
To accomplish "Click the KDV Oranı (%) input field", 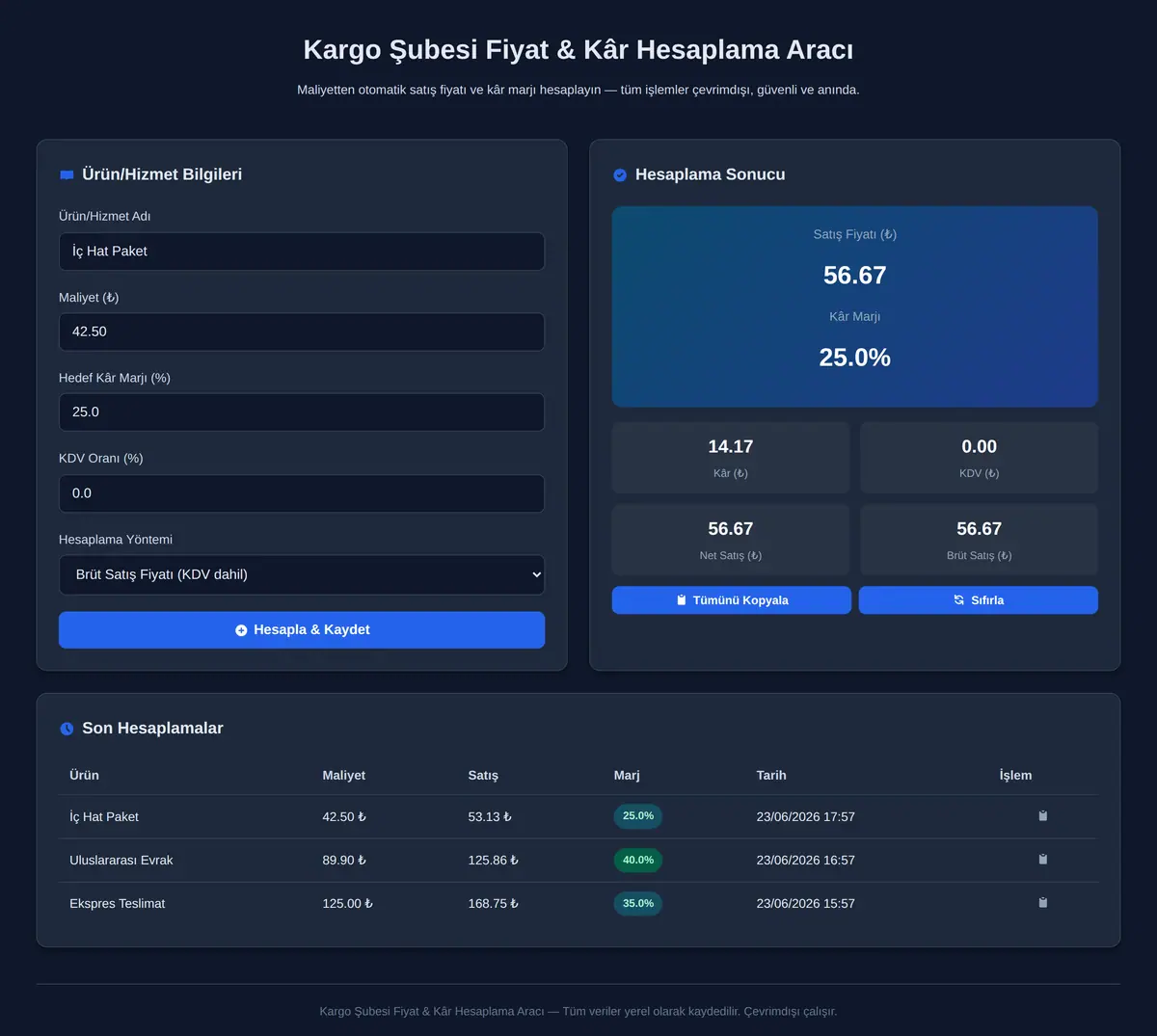I will pyautogui.click(x=302, y=493).
